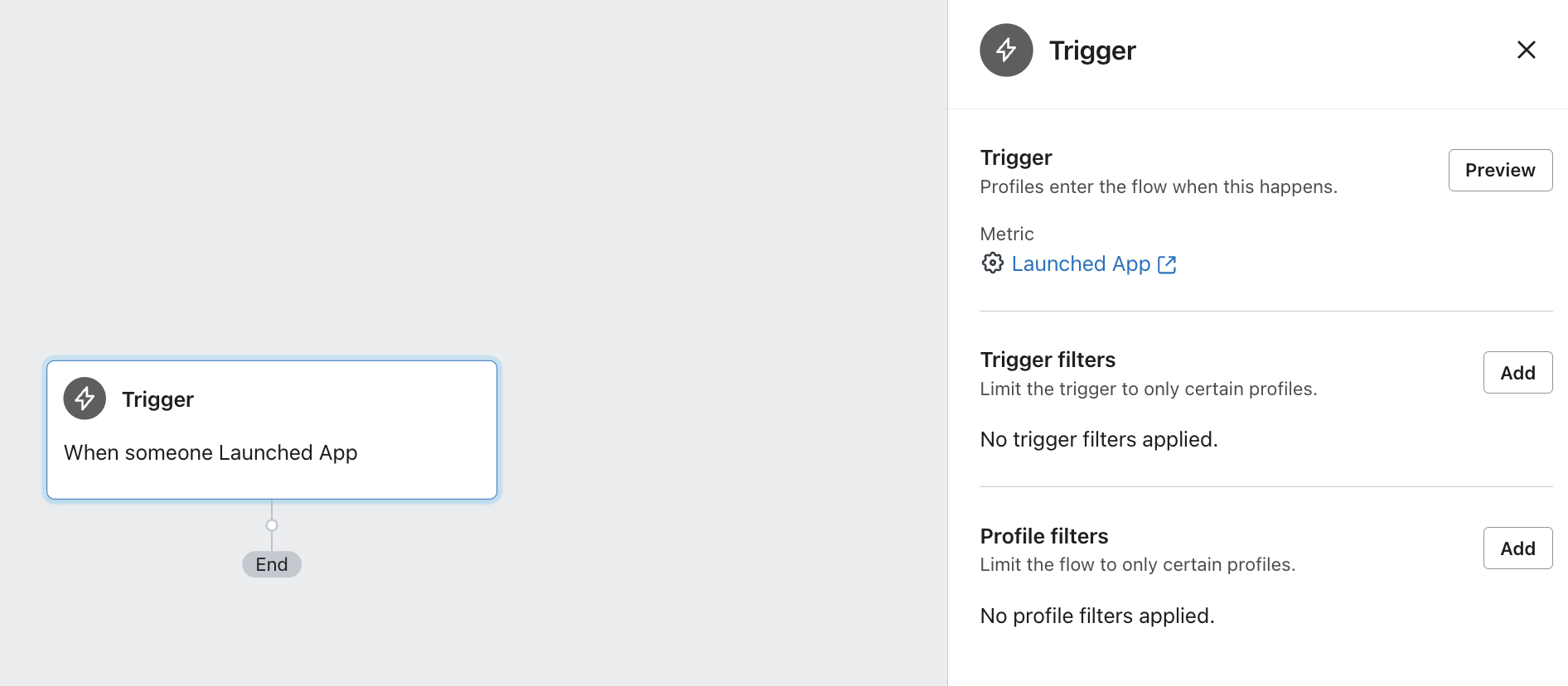Select the End node on canvas
The width and height of the screenshot is (1568, 686).
(272, 564)
